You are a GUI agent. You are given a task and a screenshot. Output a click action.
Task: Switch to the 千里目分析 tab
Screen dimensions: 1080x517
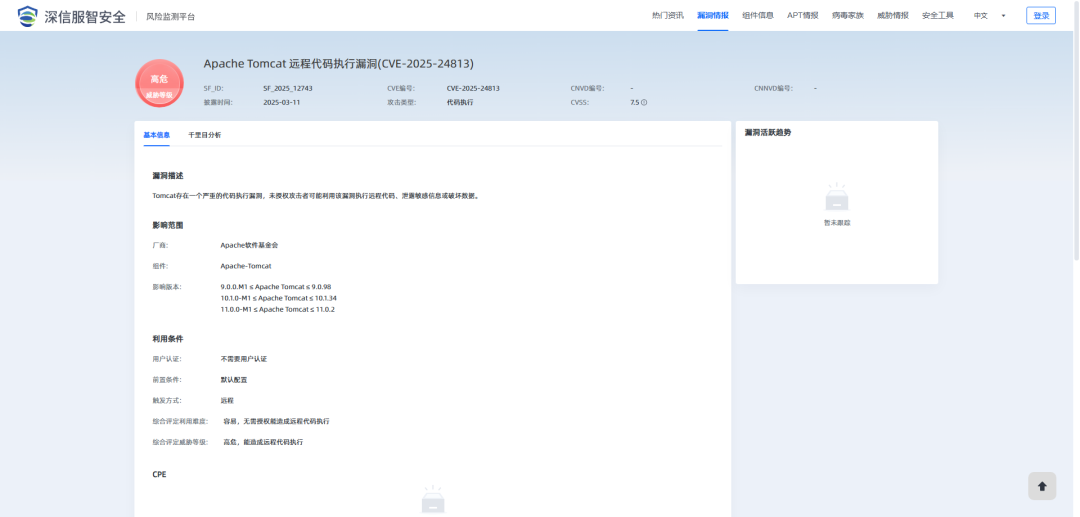point(205,135)
